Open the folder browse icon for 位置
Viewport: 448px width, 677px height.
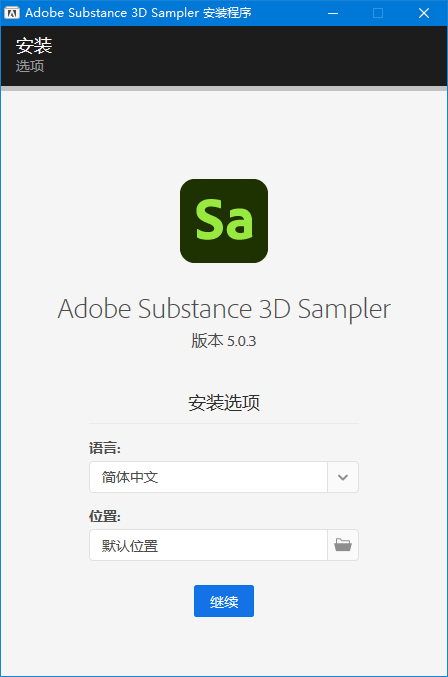343,545
